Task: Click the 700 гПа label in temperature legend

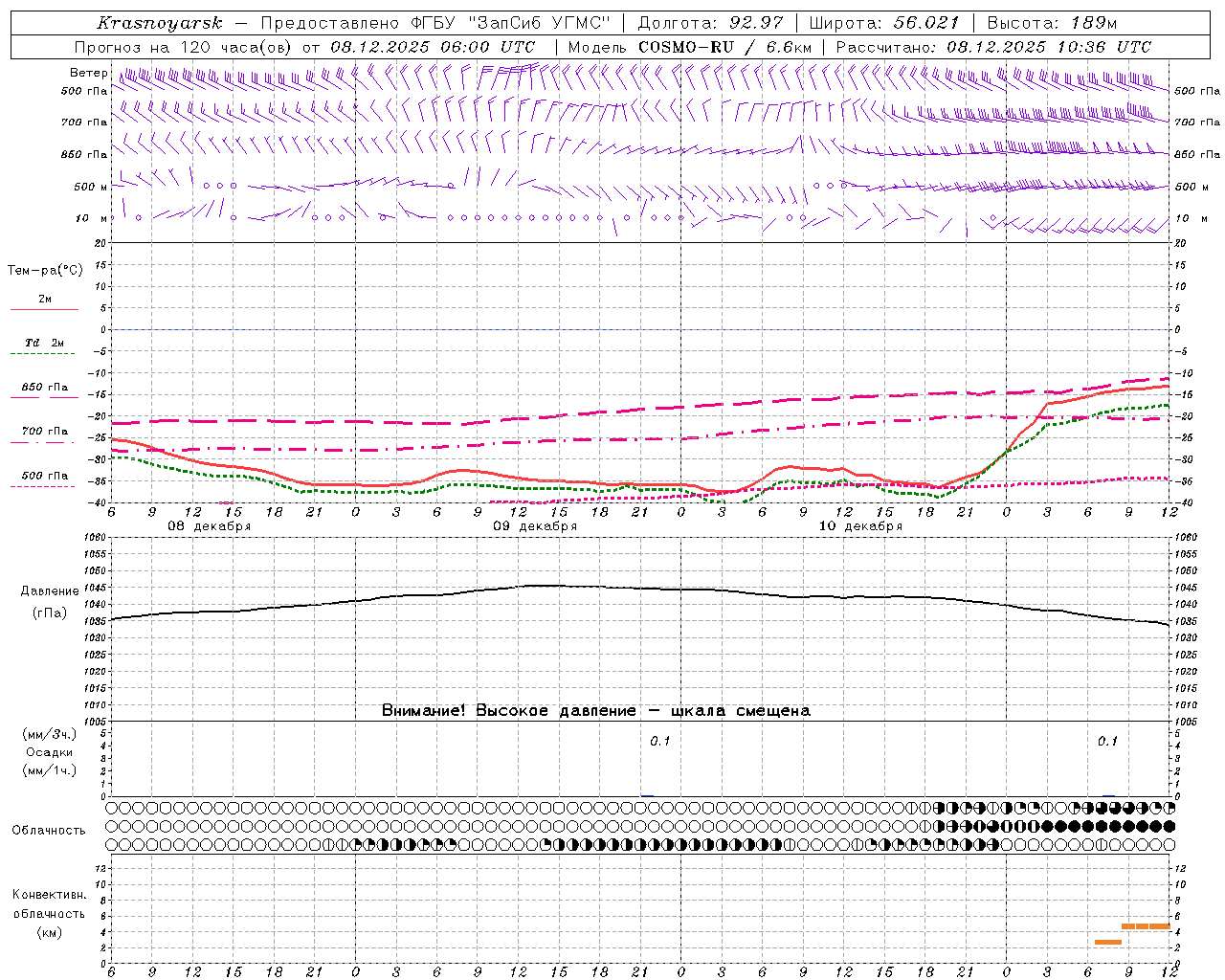Action: [45, 432]
